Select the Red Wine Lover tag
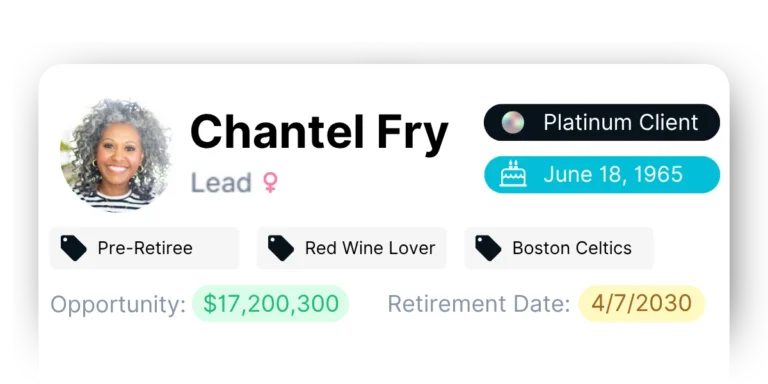This screenshot has width=768, height=384. (352, 248)
